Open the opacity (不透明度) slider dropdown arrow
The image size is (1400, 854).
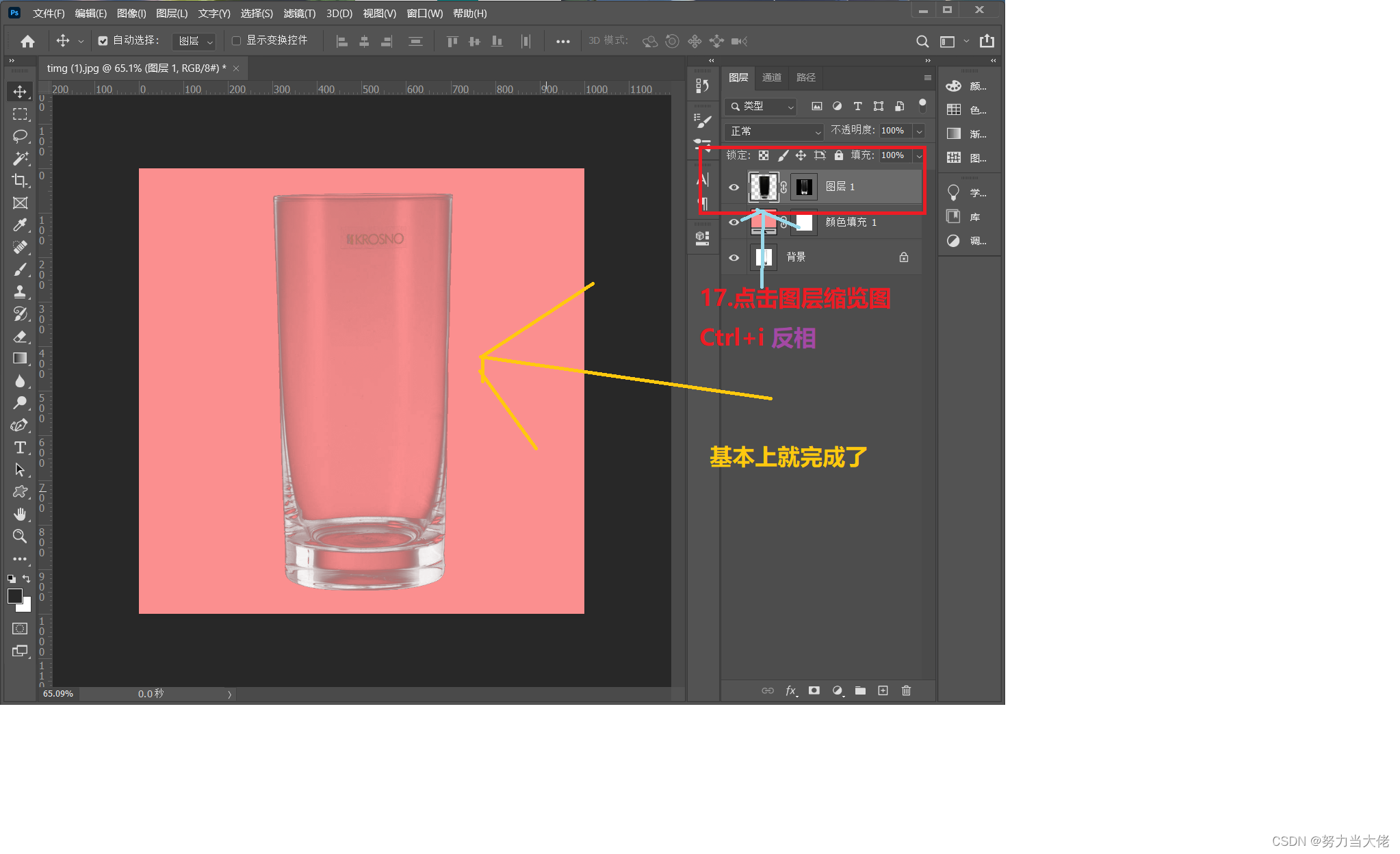coord(919,131)
